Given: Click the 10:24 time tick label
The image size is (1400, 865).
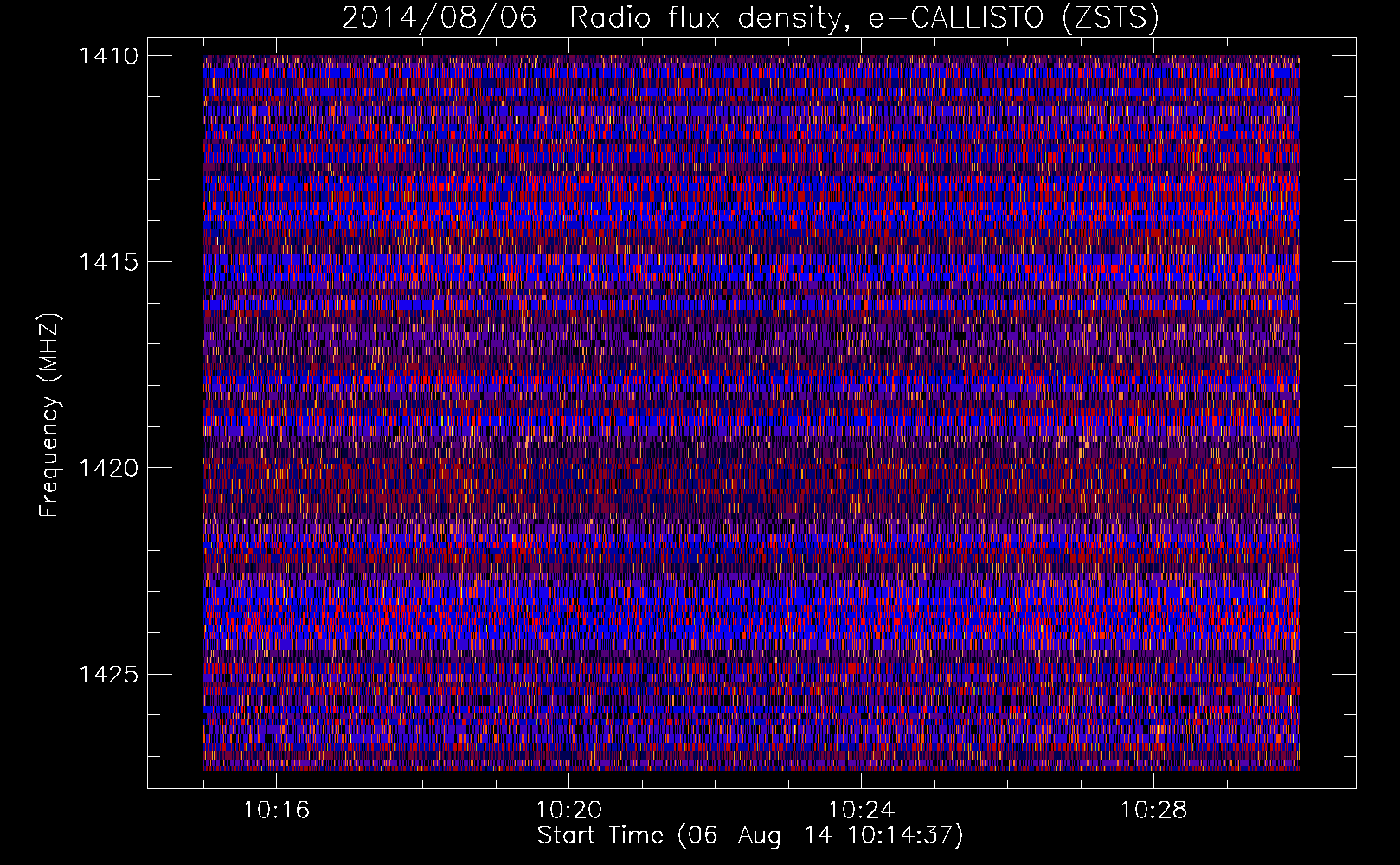Looking at the screenshot, I should point(861,811).
